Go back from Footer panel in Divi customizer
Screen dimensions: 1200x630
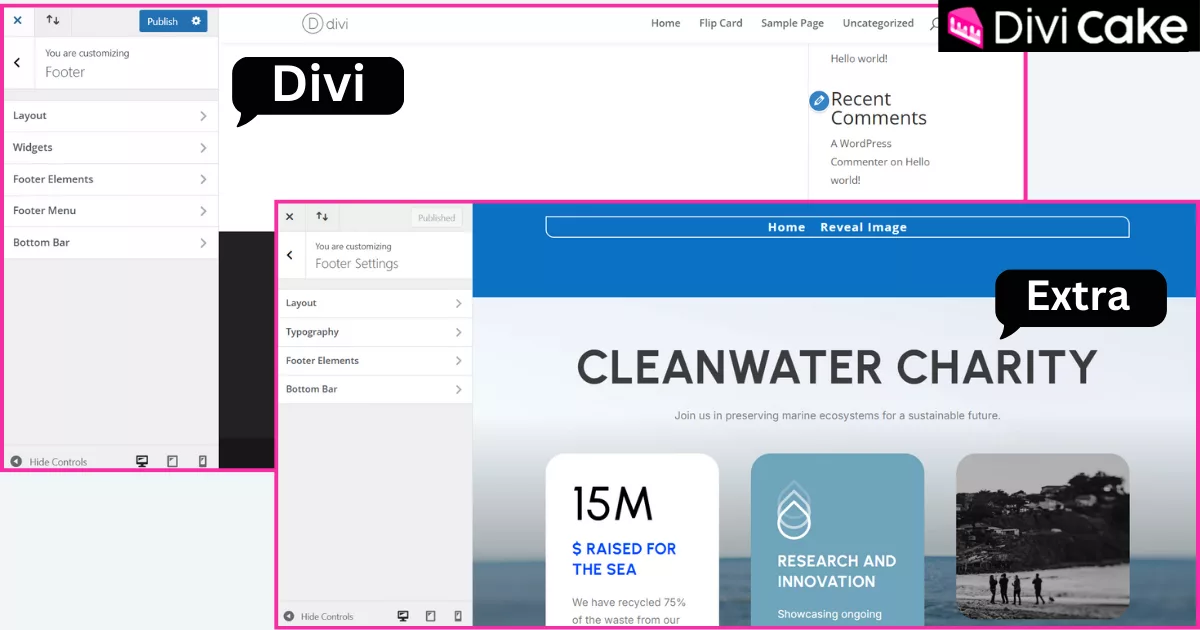(x=17, y=63)
